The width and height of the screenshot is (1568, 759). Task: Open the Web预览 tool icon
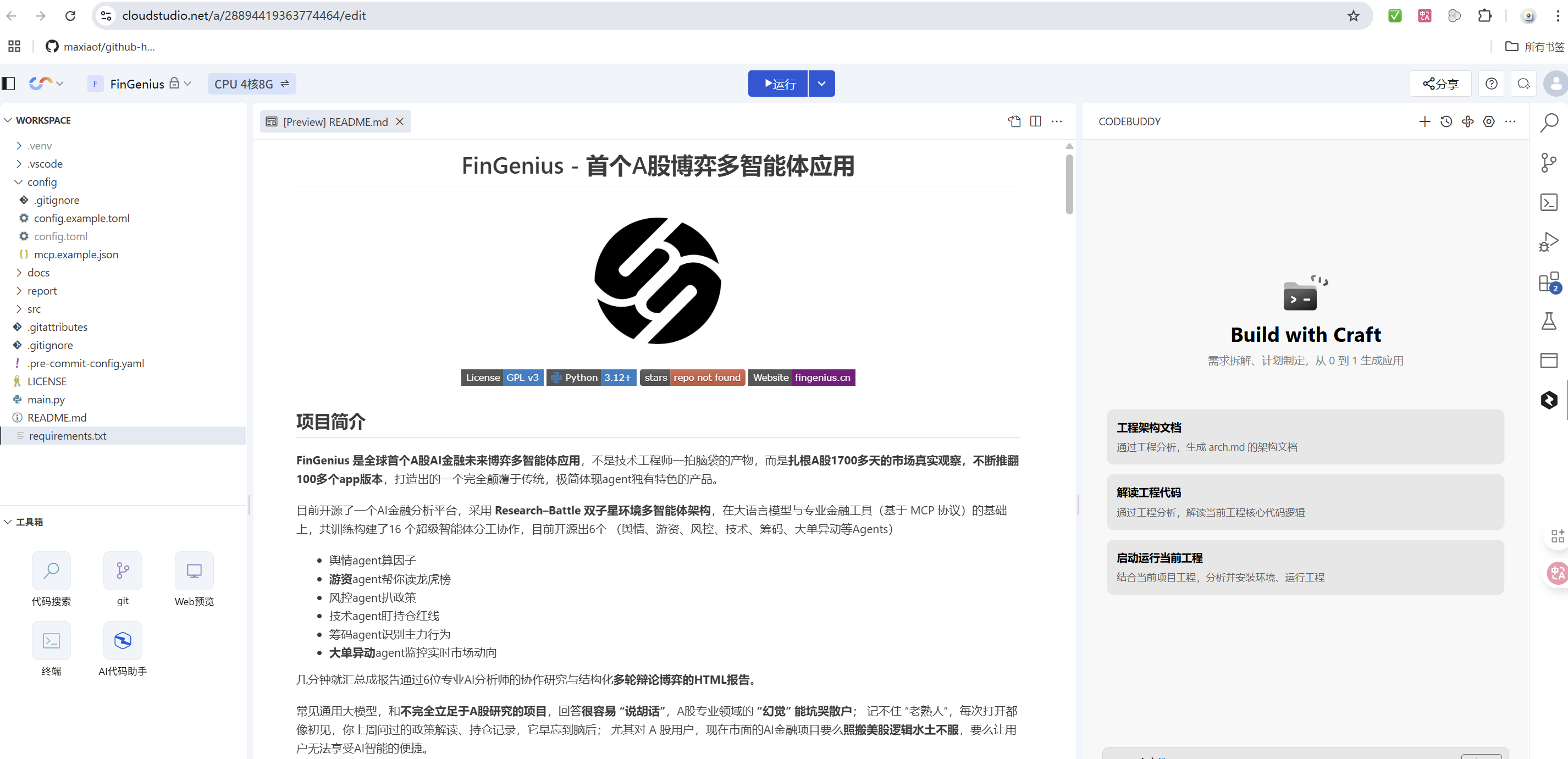click(194, 571)
